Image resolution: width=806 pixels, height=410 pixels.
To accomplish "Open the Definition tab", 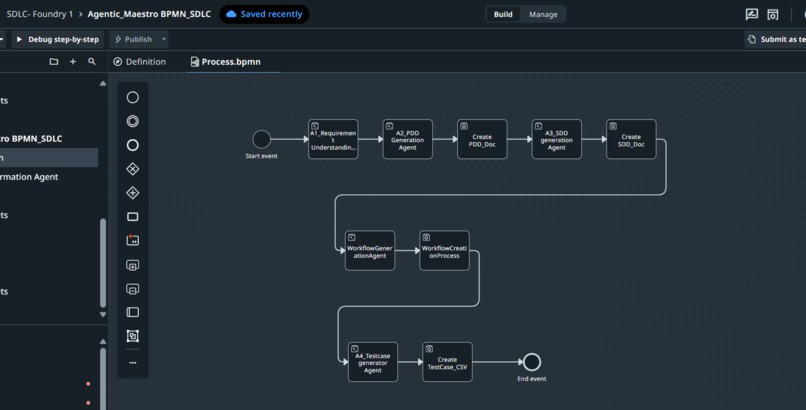I will (140, 62).
